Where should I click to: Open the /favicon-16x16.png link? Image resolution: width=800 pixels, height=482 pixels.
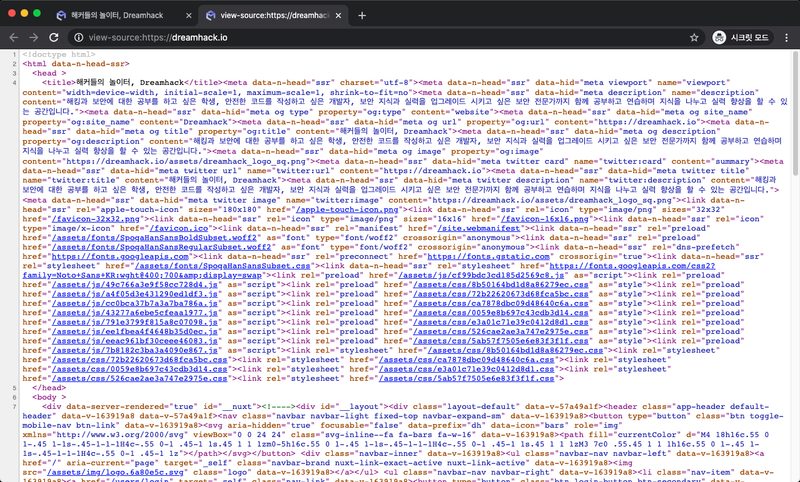point(544,219)
